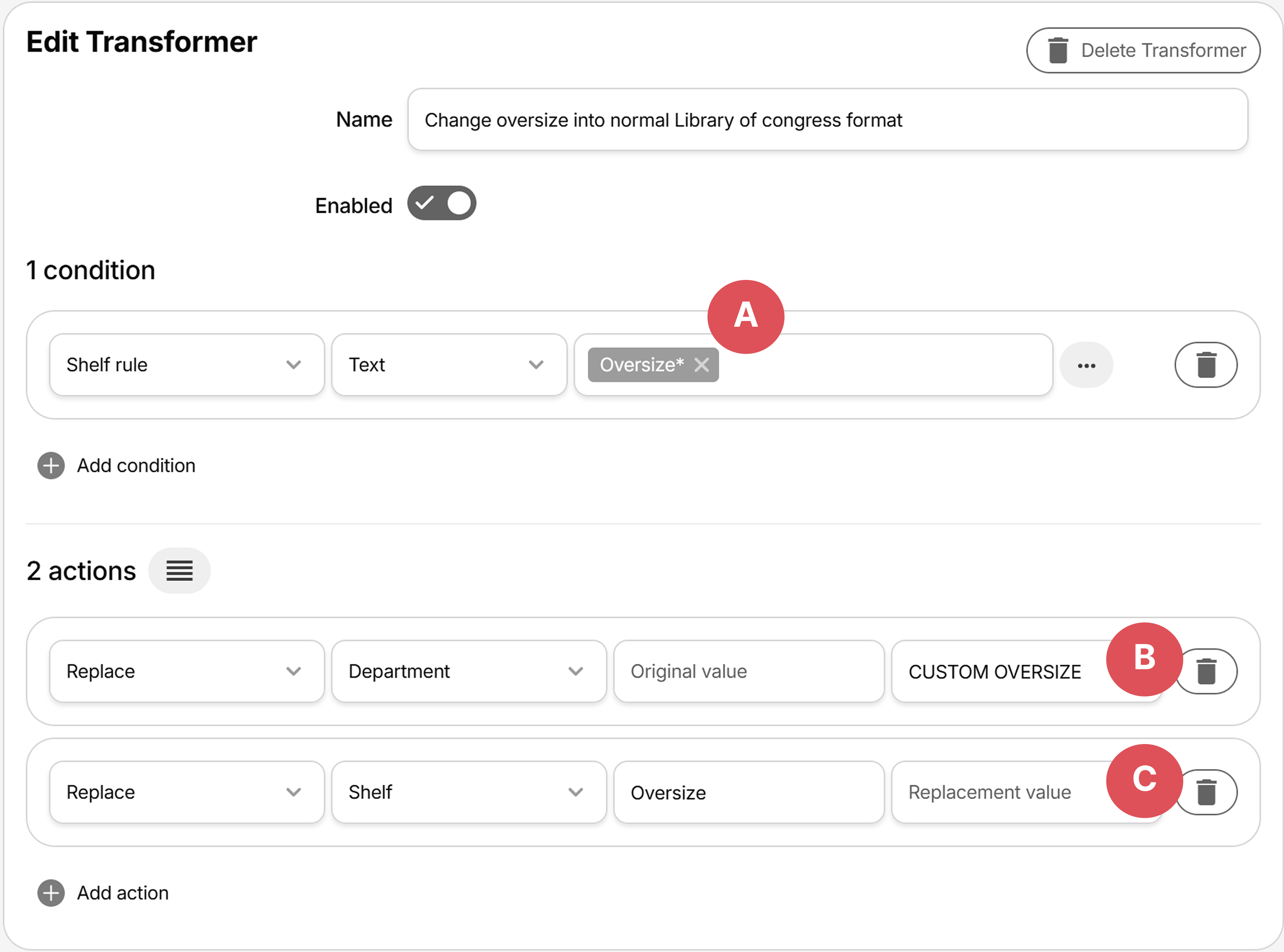
Task: Delete the Shelf rule condition via trash icon
Action: pos(1206,365)
